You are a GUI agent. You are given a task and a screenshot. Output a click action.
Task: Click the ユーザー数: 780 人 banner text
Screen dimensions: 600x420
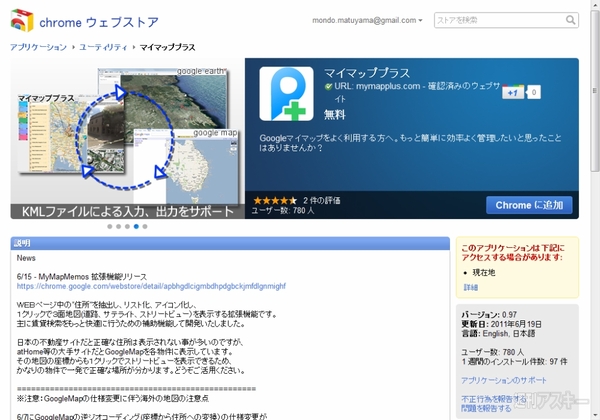click(283, 210)
